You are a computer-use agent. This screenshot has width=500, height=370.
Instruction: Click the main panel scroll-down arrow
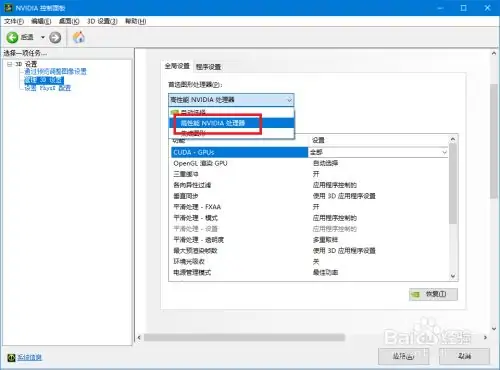494,329
